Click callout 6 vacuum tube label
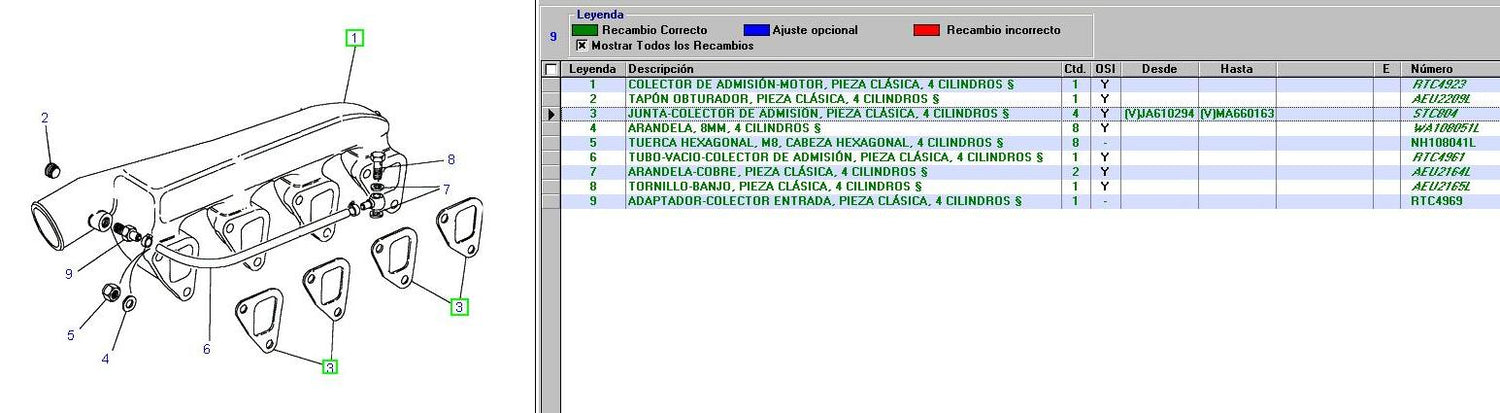The height and width of the screenshot is (413, 1500). click(x=206, y=349)
